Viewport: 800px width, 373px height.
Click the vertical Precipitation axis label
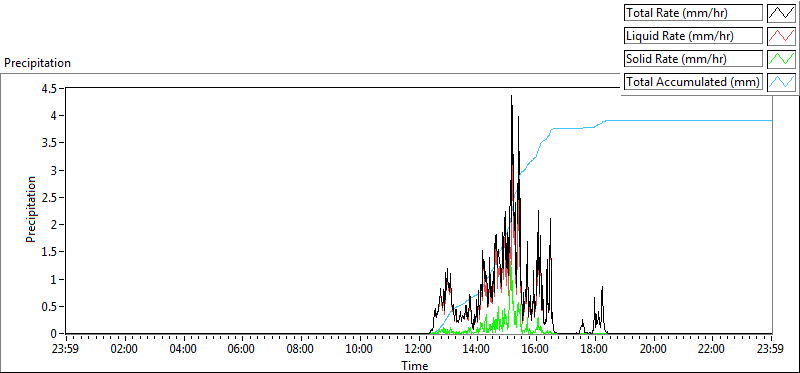(31, 209)
